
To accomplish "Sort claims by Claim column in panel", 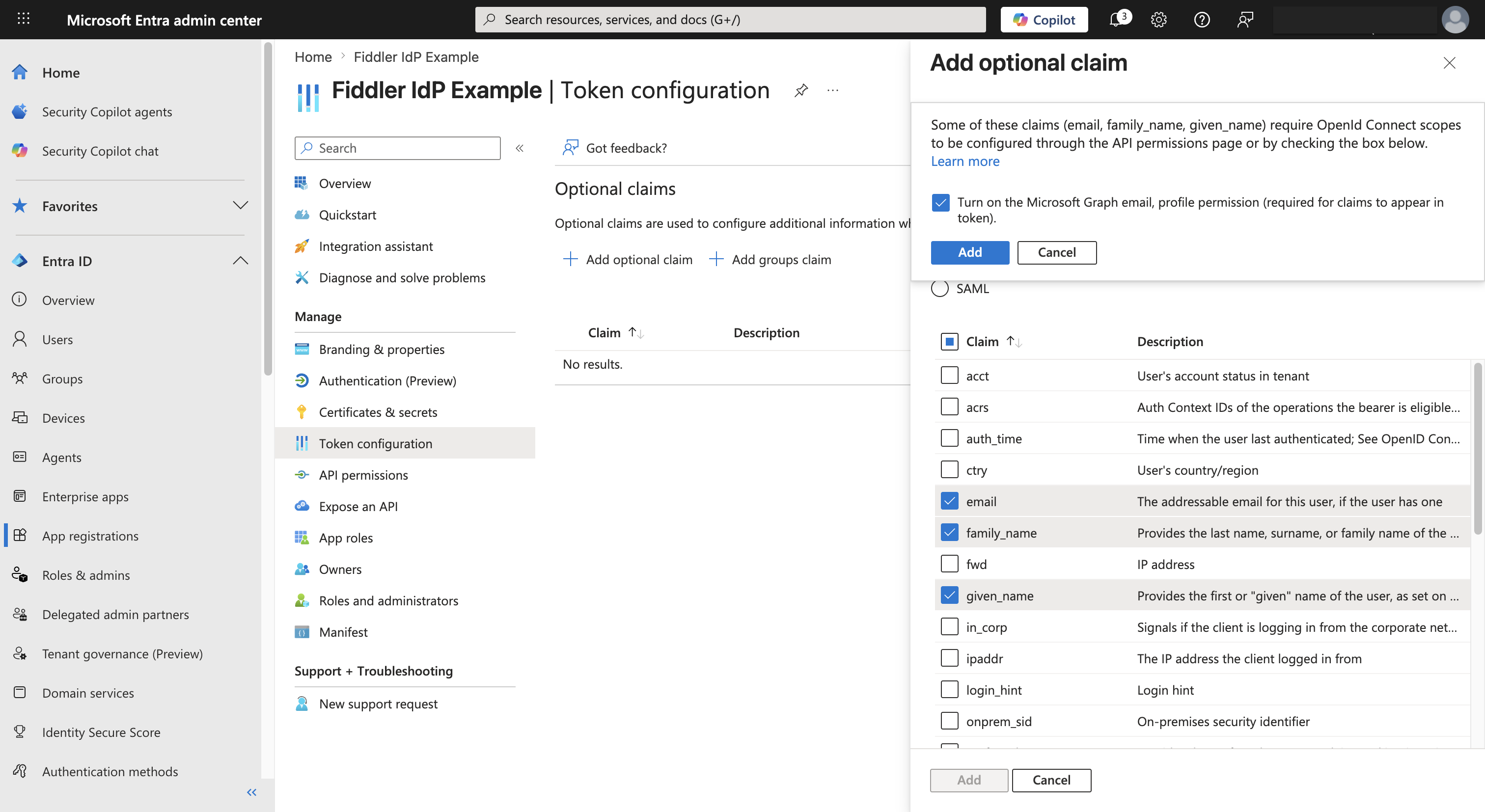I will 994,342.
